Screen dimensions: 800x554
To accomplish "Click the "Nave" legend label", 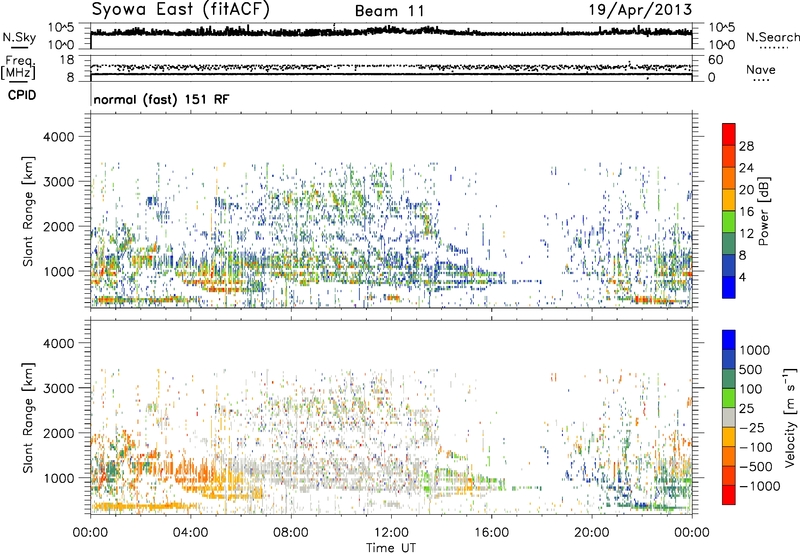I will click(x=761, y=69).
